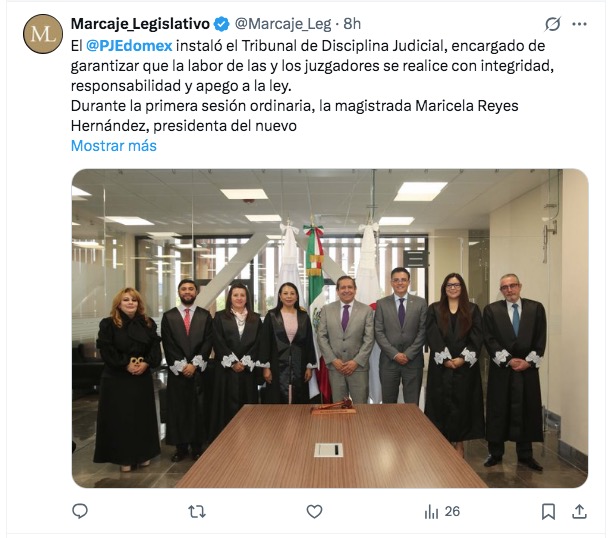Click the 26 views count
This screenshot has height=538, width=609.
click(x=452, y=512)
